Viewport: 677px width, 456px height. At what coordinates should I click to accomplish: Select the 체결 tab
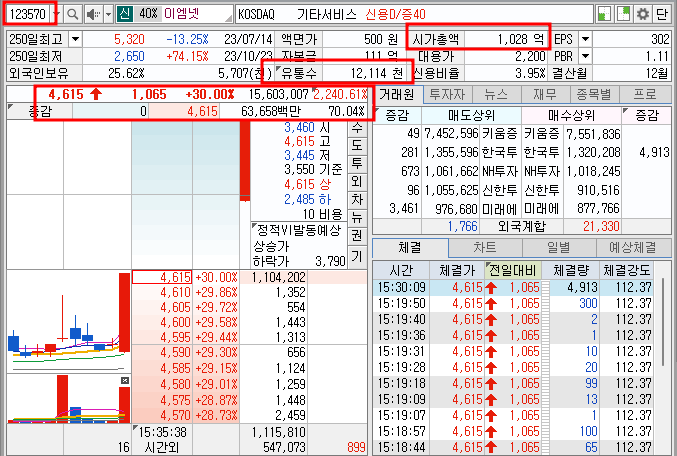(x=410, y=247)
